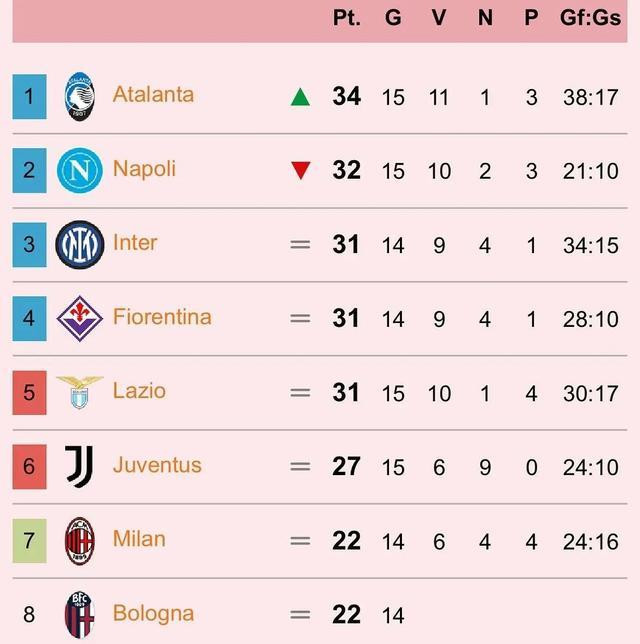The height and width of the screenshot is (644, 640).
Task: Sort by the Gf:Gs column header
Action: [591, 18]
